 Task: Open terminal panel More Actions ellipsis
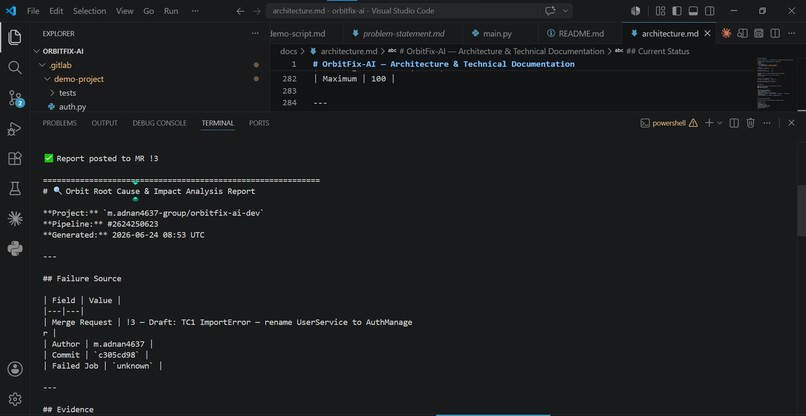[767, 123]
